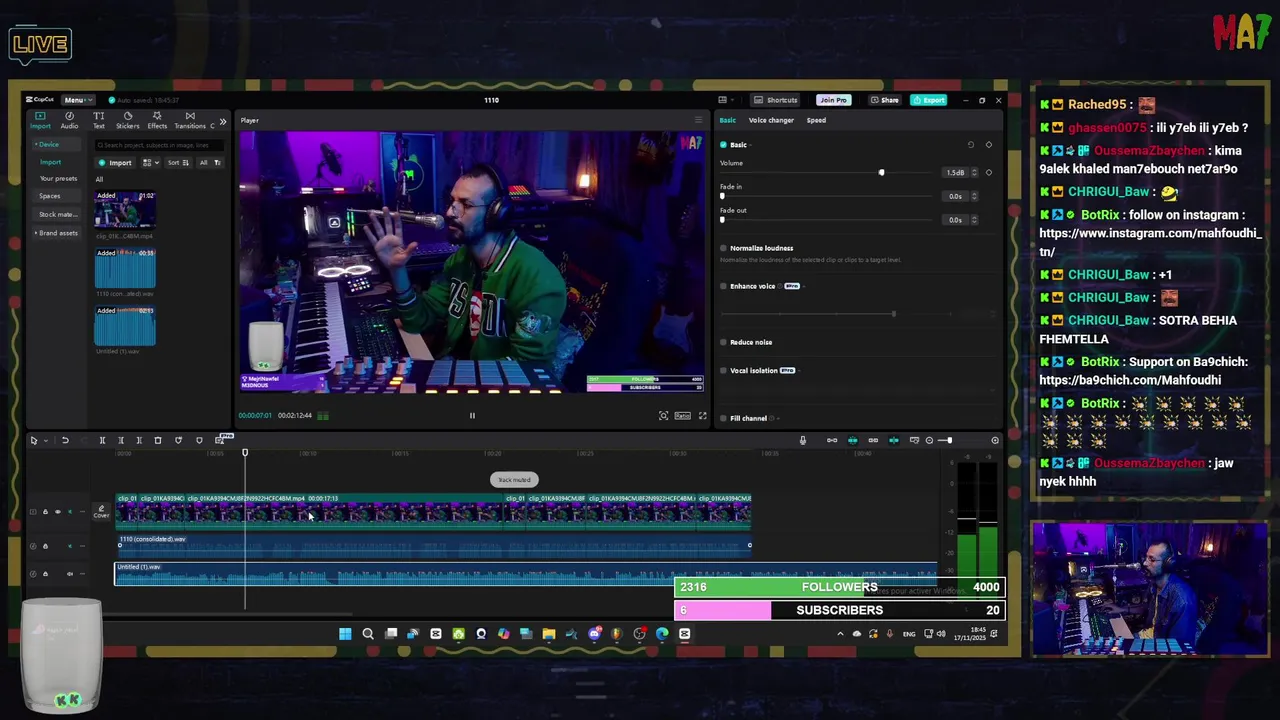Click the Delete left trim tool
Image resolution: width=1280 pixels, height=720 pixels.
coord(121,440)
